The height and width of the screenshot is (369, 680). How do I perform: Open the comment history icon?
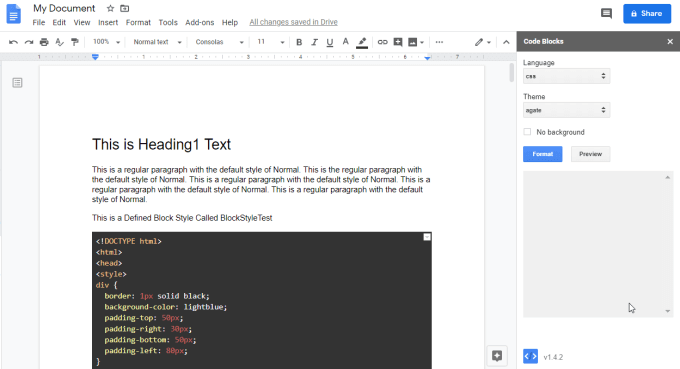point(606,13)
